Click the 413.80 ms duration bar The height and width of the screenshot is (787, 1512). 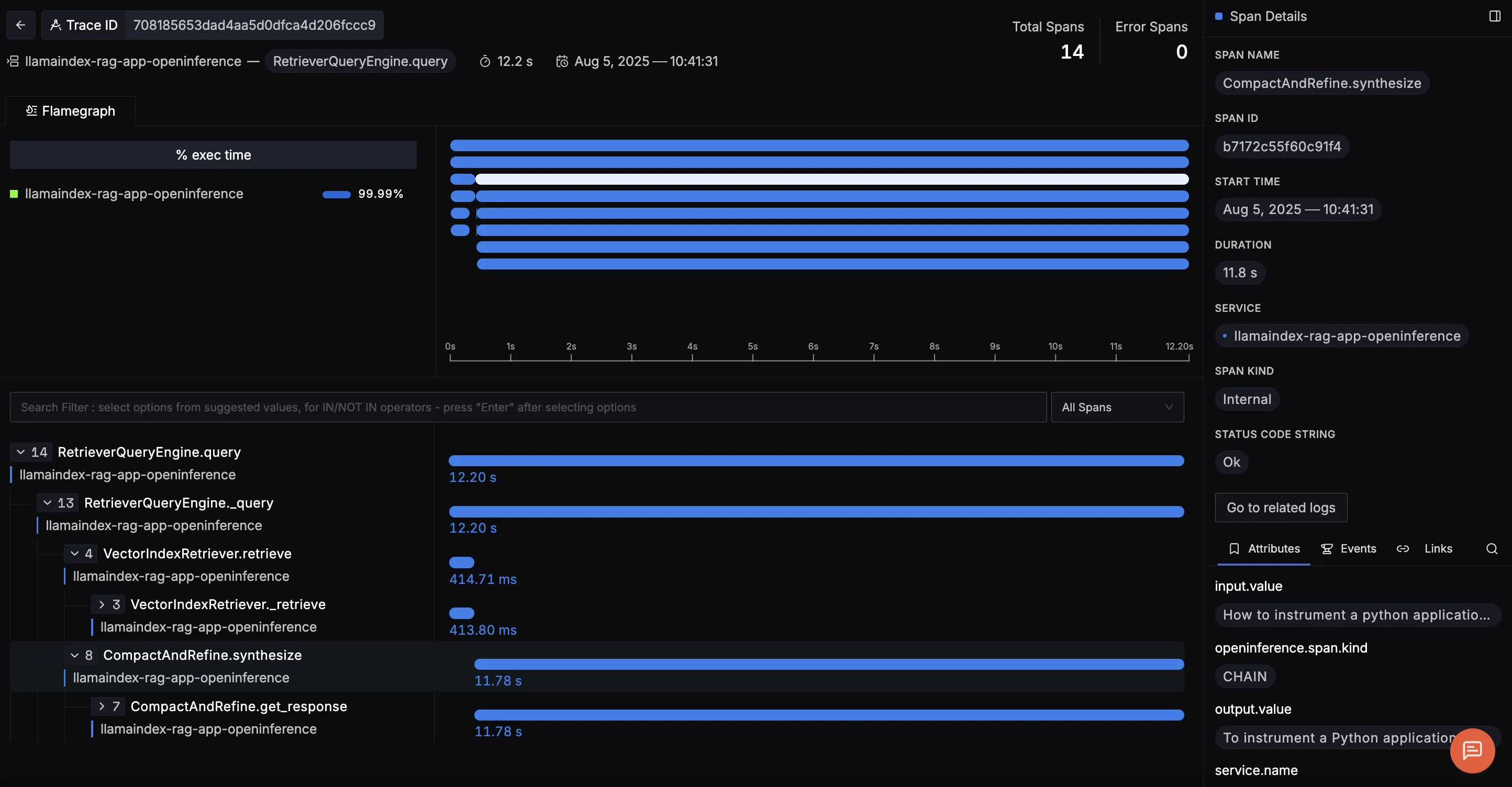tap(461, 613)
